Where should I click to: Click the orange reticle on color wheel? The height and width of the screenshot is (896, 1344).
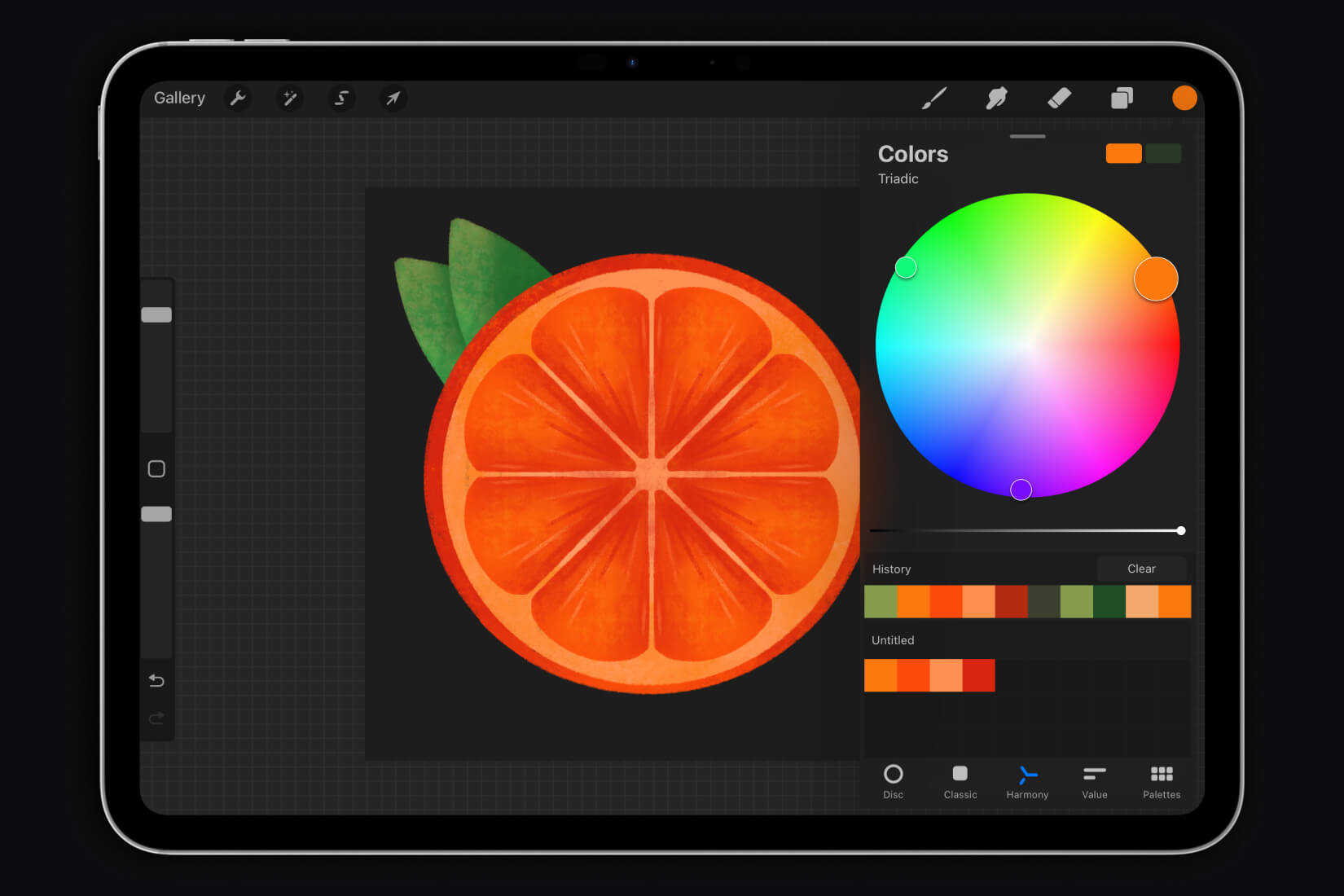pos(1156,279)
